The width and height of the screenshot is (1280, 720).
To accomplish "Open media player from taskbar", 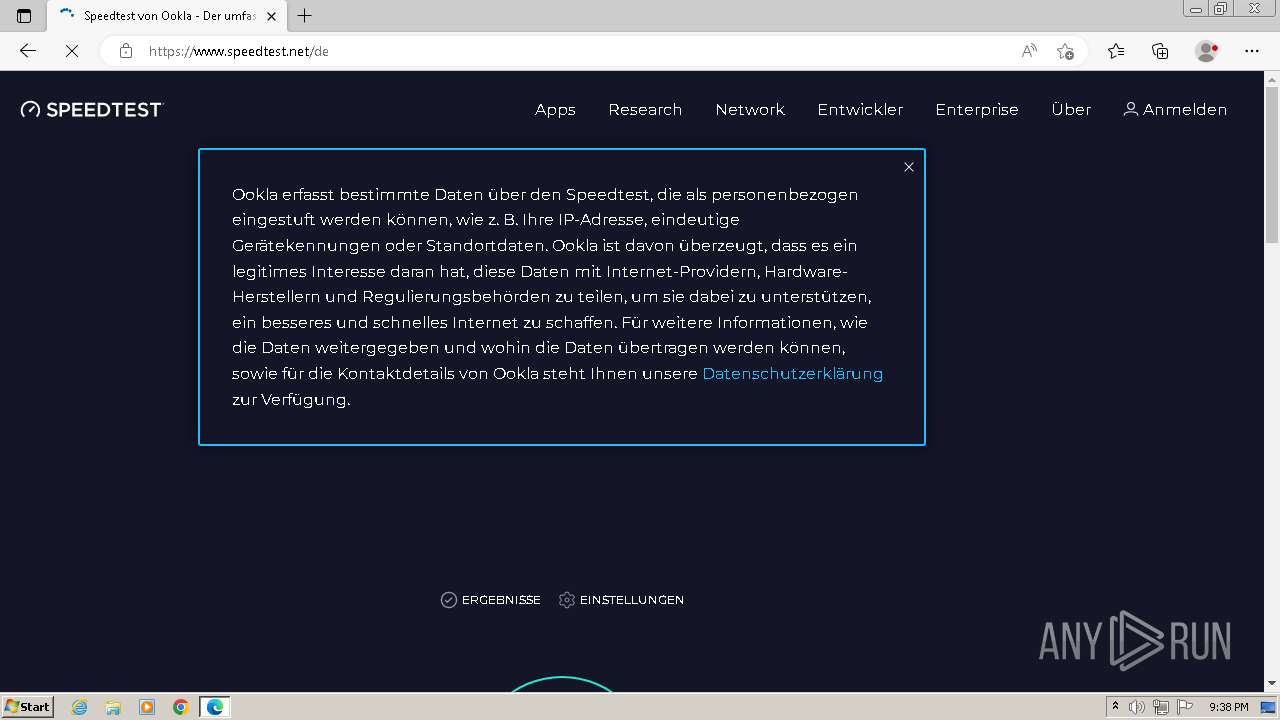I will tap(147, 707).
